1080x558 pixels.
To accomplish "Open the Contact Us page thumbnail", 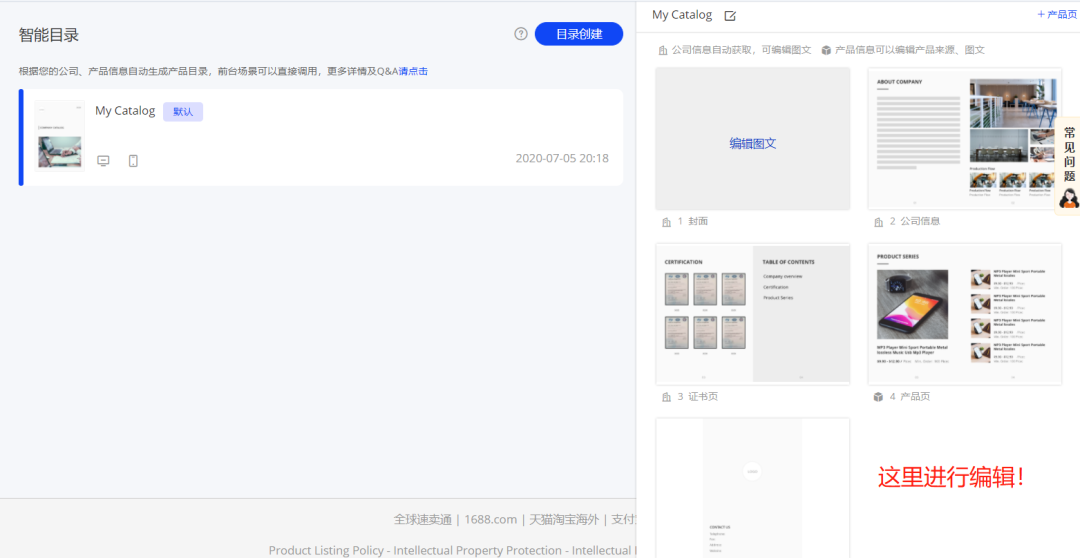I will click(752, 488).
